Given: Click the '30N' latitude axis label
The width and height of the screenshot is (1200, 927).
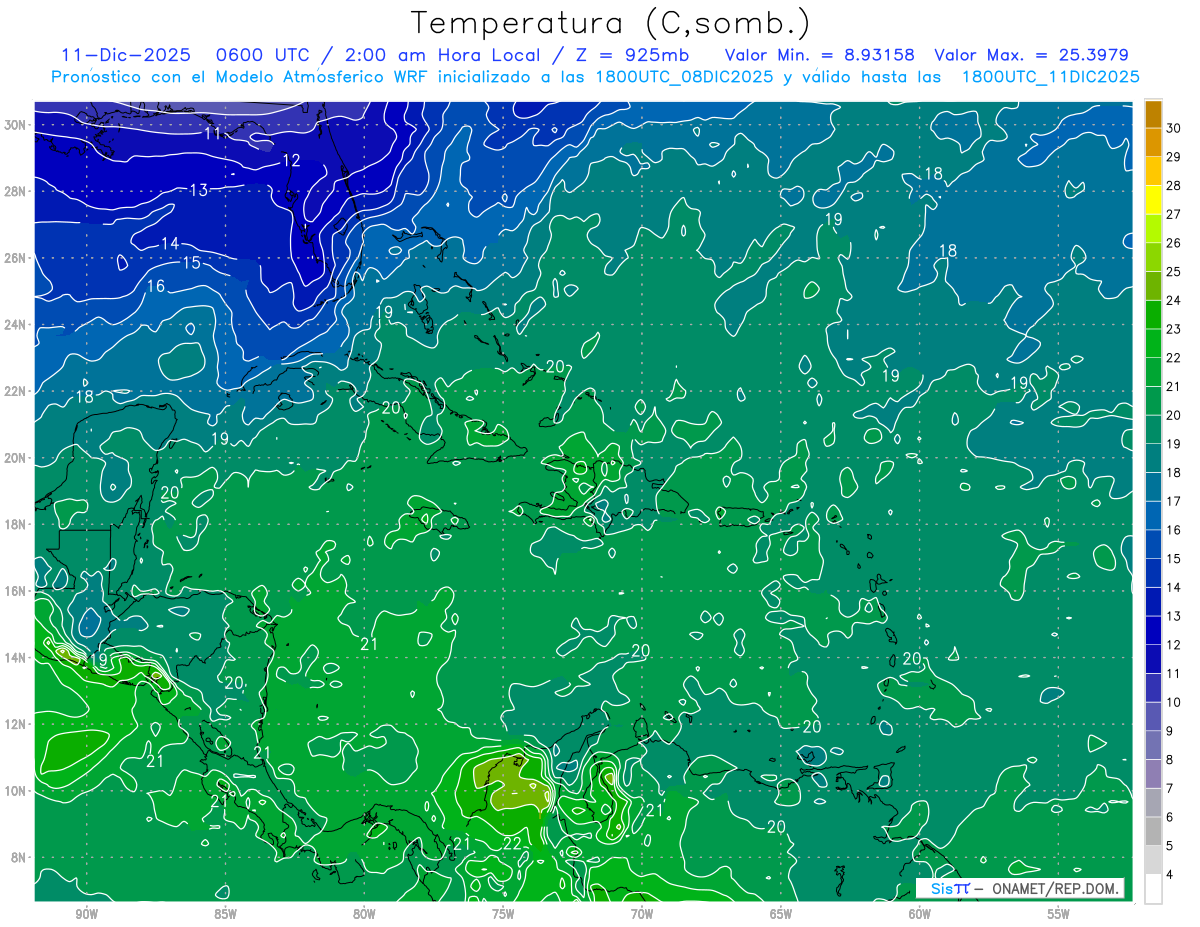Looking at the screenshot, I should tap(15, 125).
